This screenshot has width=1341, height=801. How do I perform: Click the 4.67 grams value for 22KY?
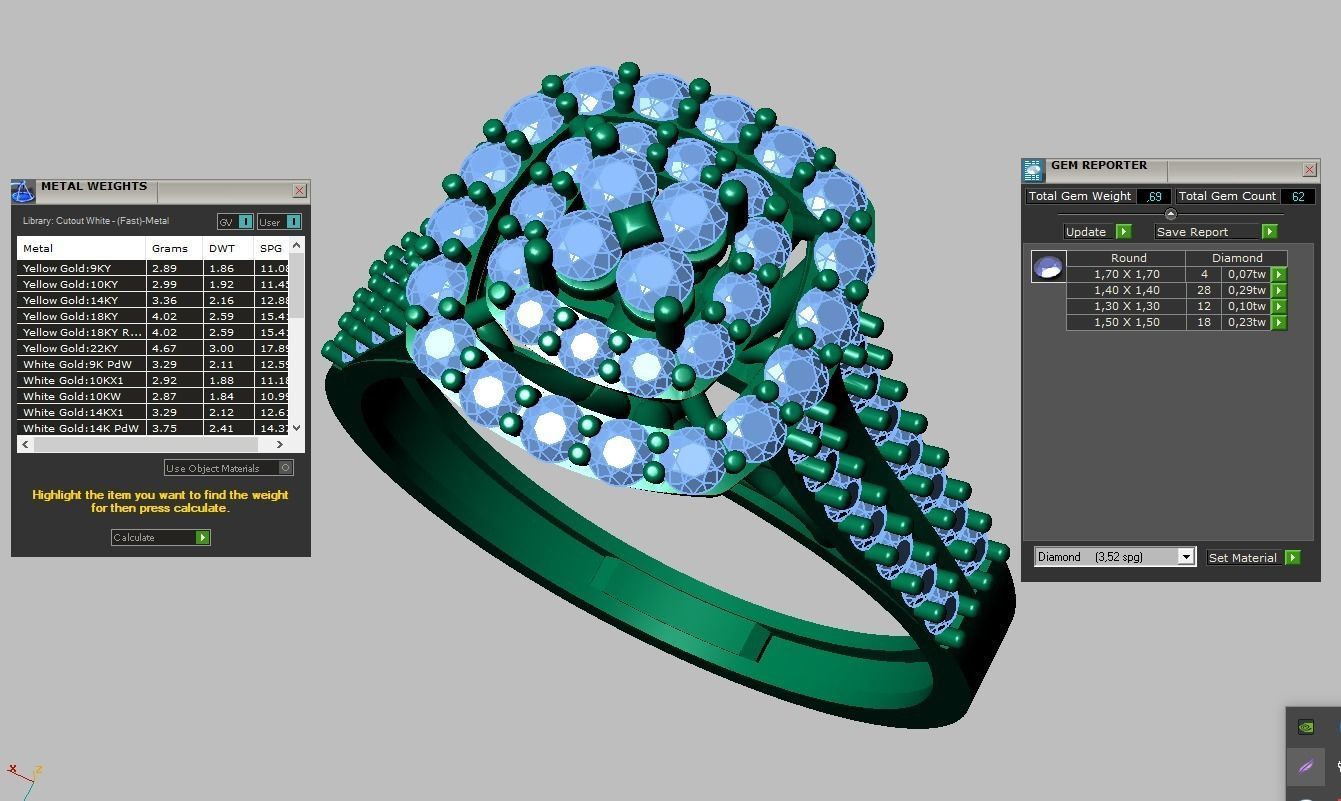tap(174, 348)
